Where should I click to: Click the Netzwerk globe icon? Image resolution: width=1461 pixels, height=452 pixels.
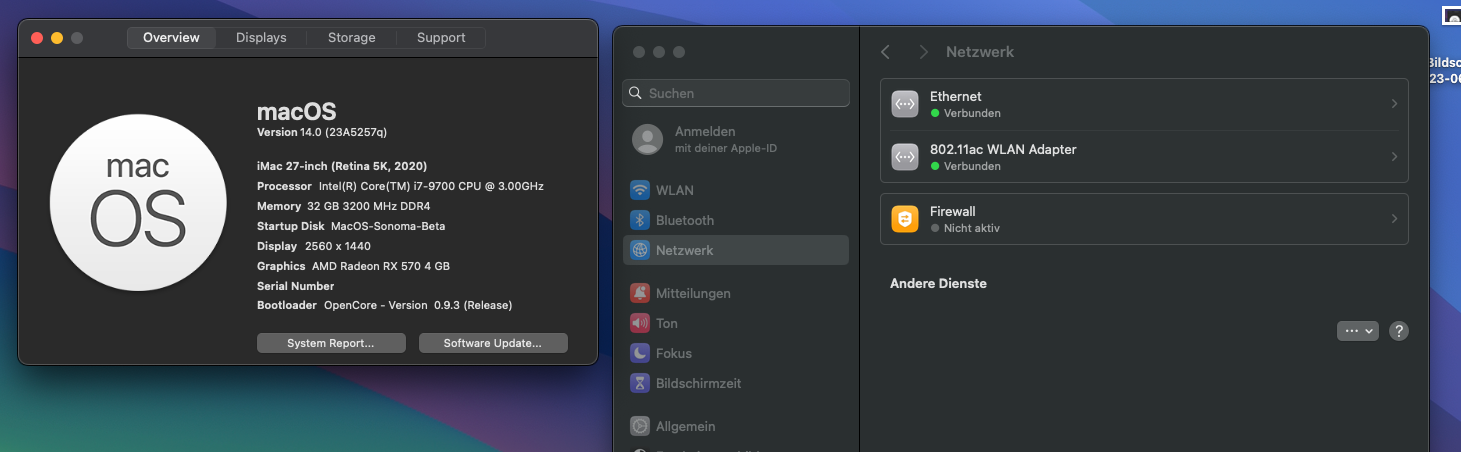[640, 250]
